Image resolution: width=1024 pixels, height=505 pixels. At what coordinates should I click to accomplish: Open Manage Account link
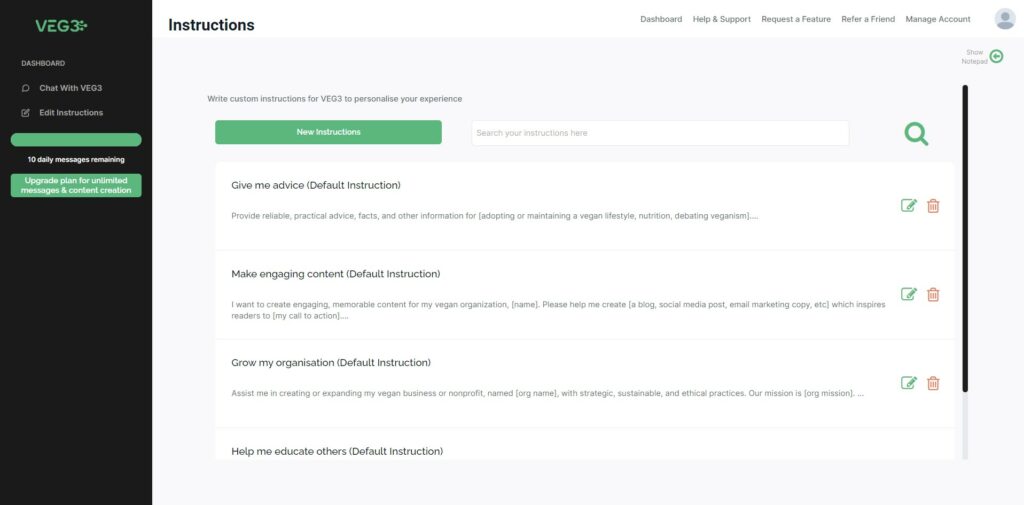[938, 19]
